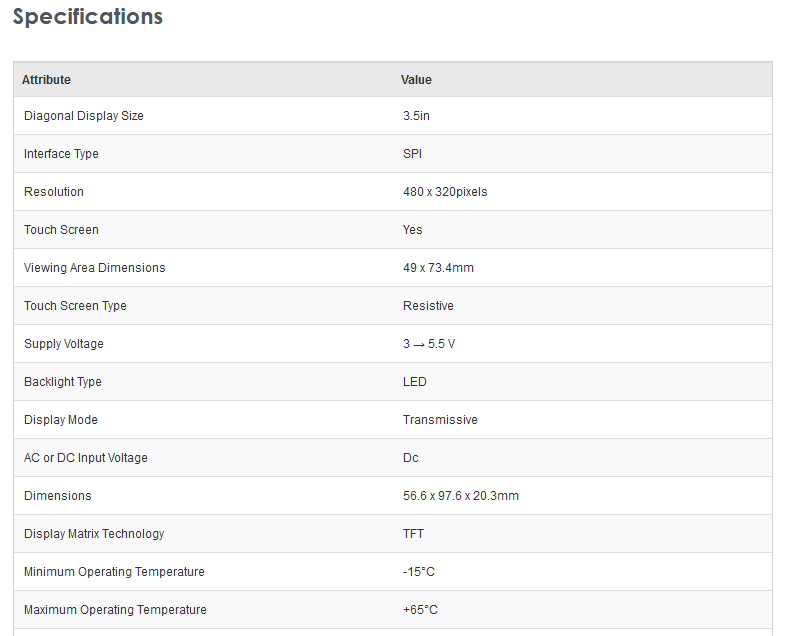Click the Resolution attribute label
788x636 pixels.
point(54,192)
